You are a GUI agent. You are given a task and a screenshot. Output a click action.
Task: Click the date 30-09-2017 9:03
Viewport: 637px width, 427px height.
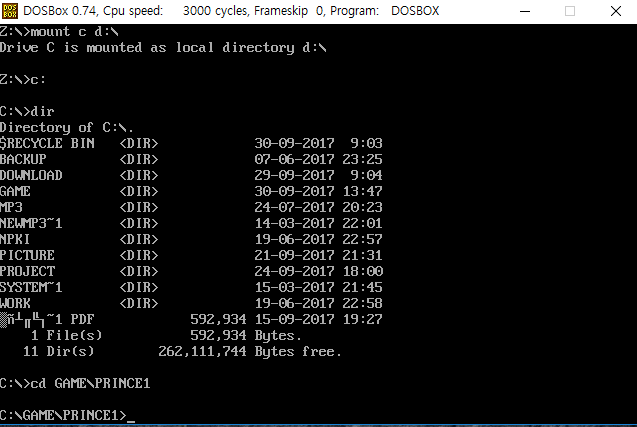pyautogui.click(x=318, y=143)
